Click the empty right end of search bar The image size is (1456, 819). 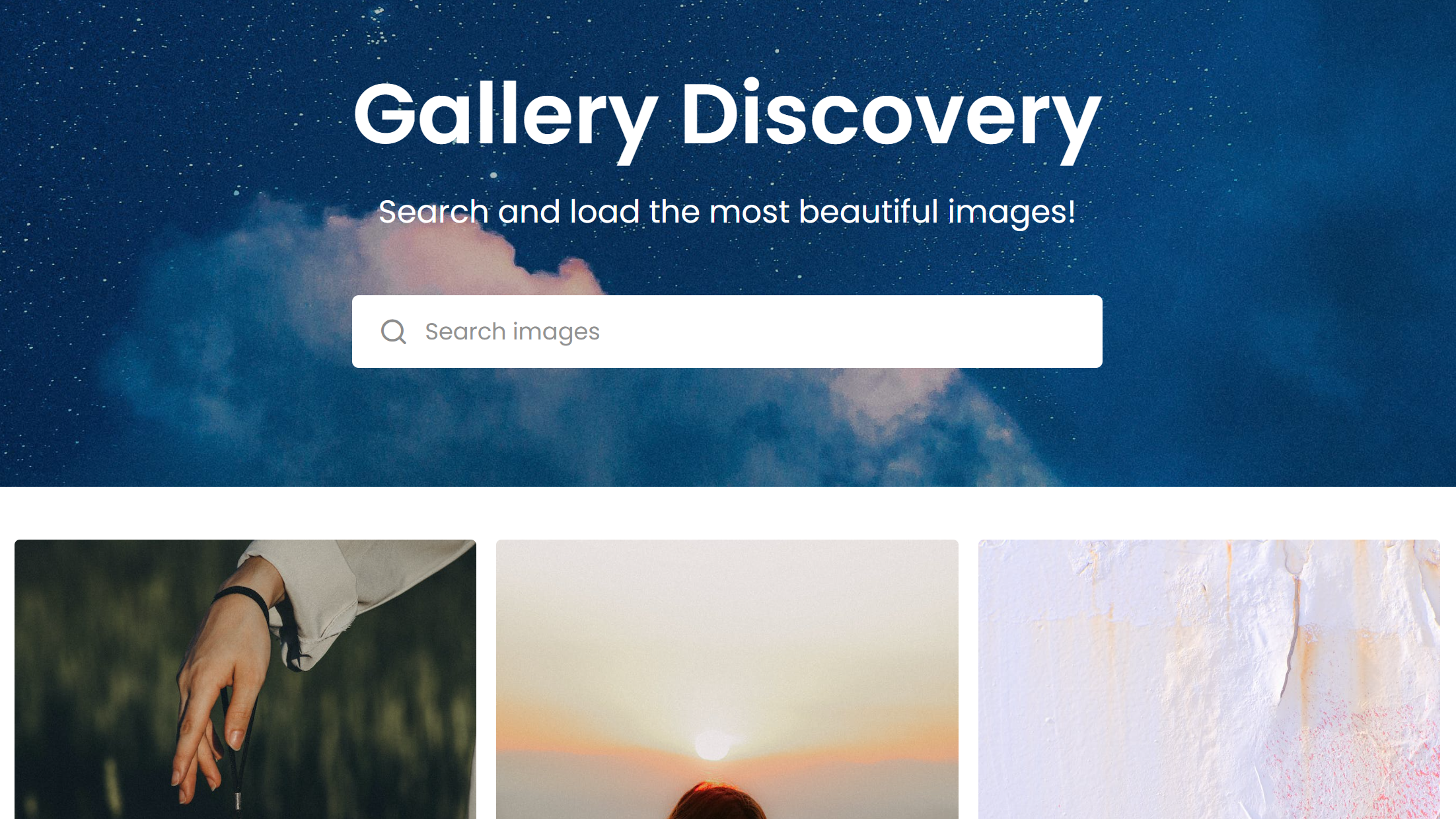coord(991,332)
